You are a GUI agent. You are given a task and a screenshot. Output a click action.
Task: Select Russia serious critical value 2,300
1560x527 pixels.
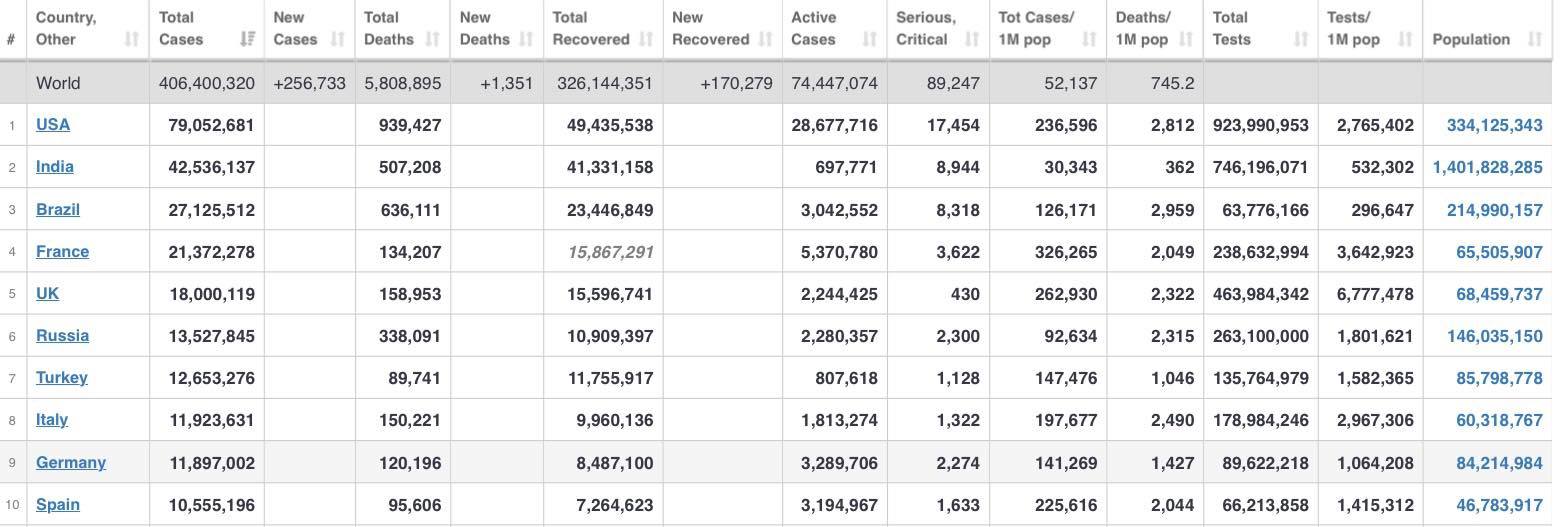pyautogui.click(x=958, y=336)
